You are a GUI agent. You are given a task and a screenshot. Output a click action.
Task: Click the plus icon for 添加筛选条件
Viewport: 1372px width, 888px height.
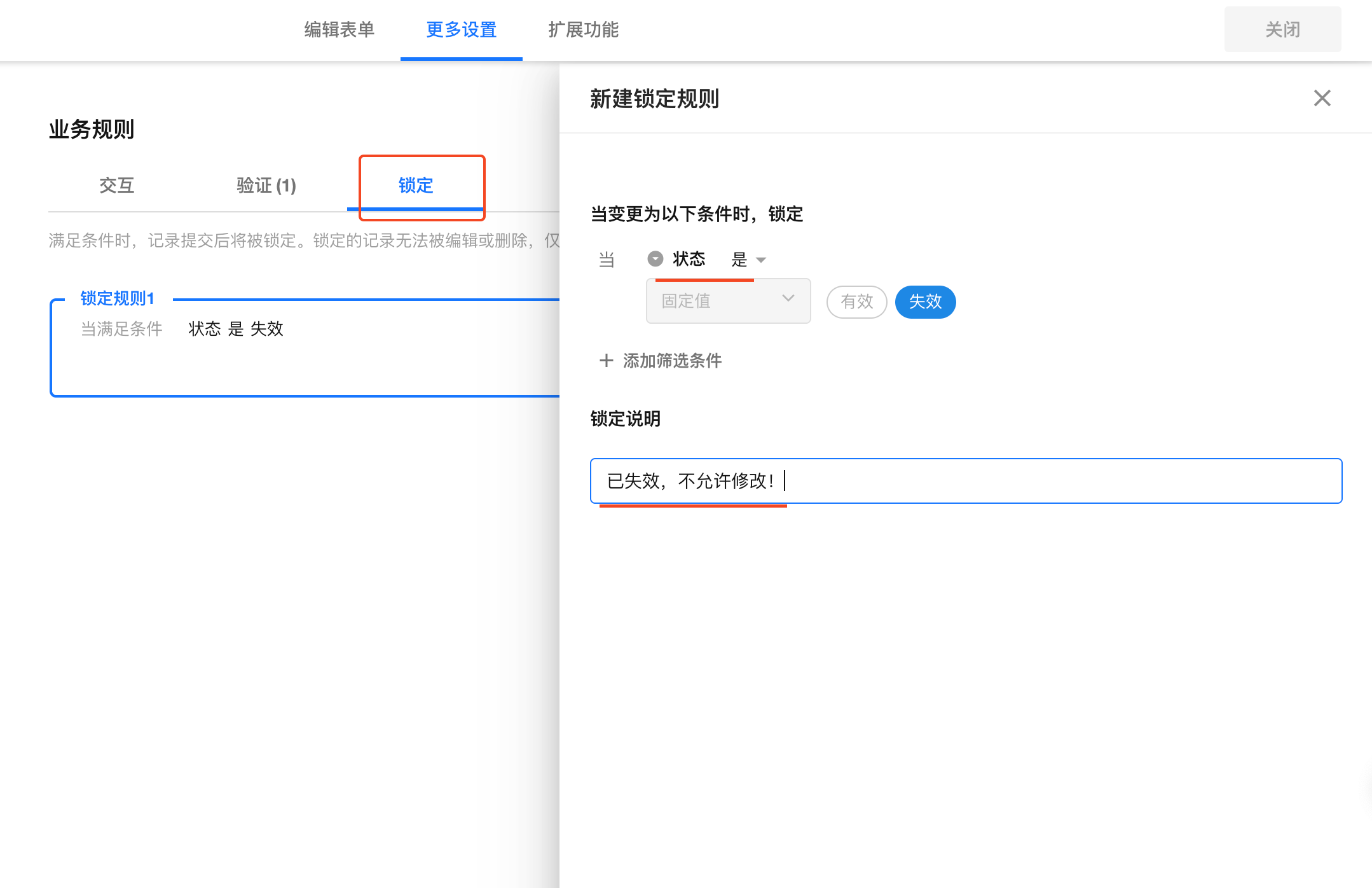point(606,361)
